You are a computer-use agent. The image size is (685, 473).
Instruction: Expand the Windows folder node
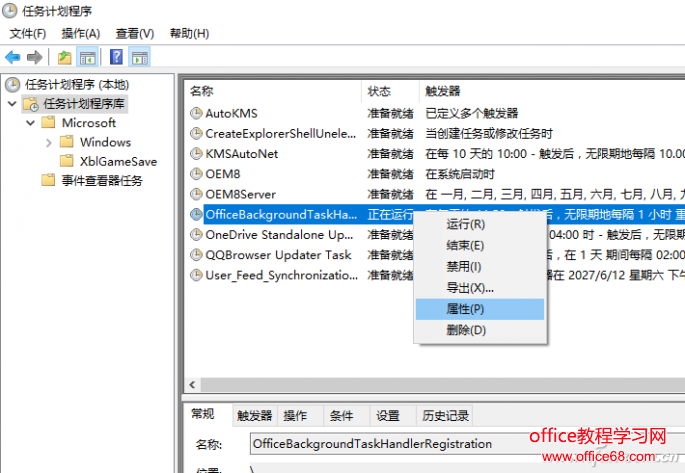point(48,142)
